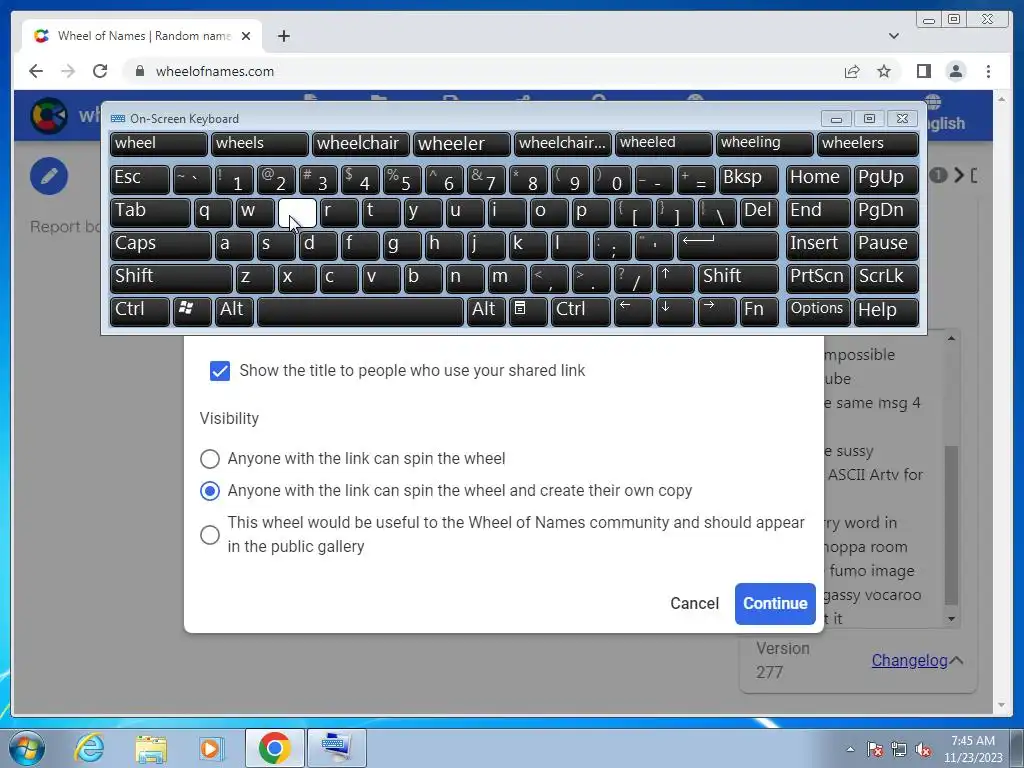This screenshot has width=1024, height=768.
Task: Open Windows Start menu orb
Action: [x=27, y=748]
